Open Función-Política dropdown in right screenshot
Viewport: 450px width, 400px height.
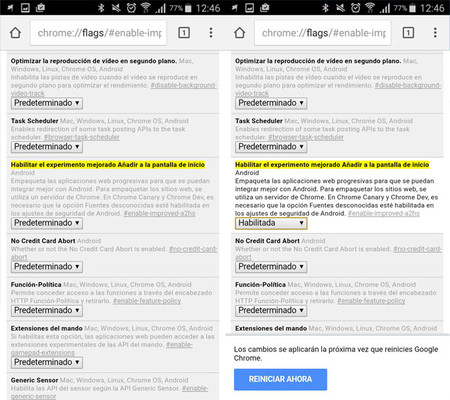point(271,310)
